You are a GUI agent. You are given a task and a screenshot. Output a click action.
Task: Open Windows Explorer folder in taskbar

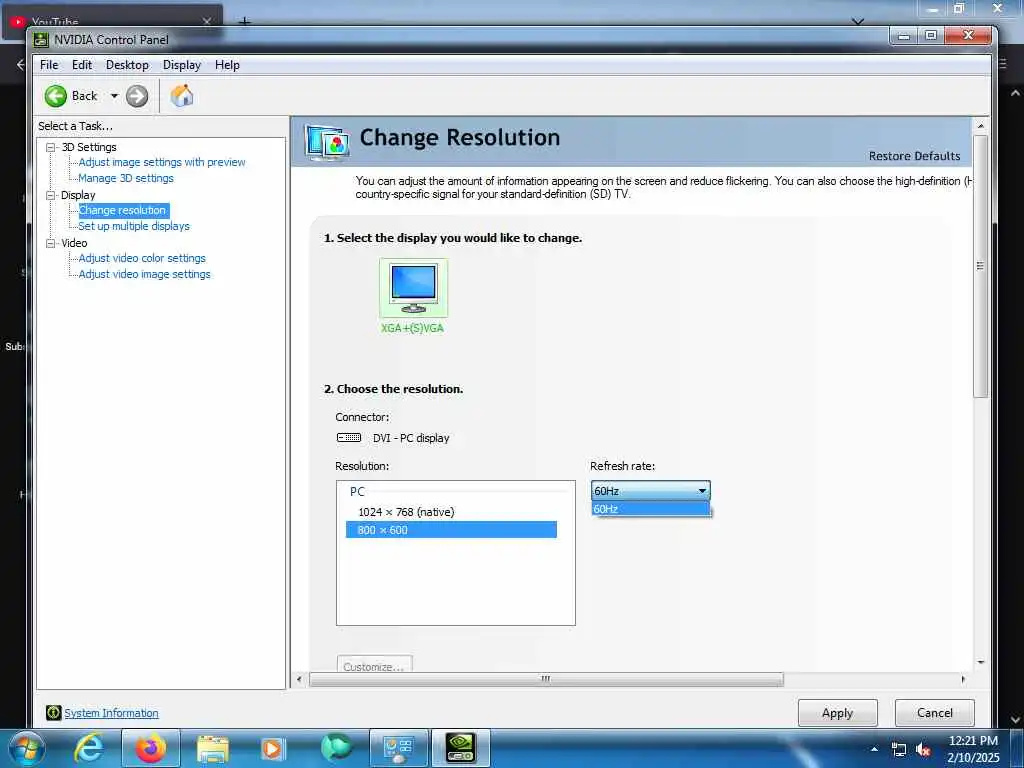[213, 748]
